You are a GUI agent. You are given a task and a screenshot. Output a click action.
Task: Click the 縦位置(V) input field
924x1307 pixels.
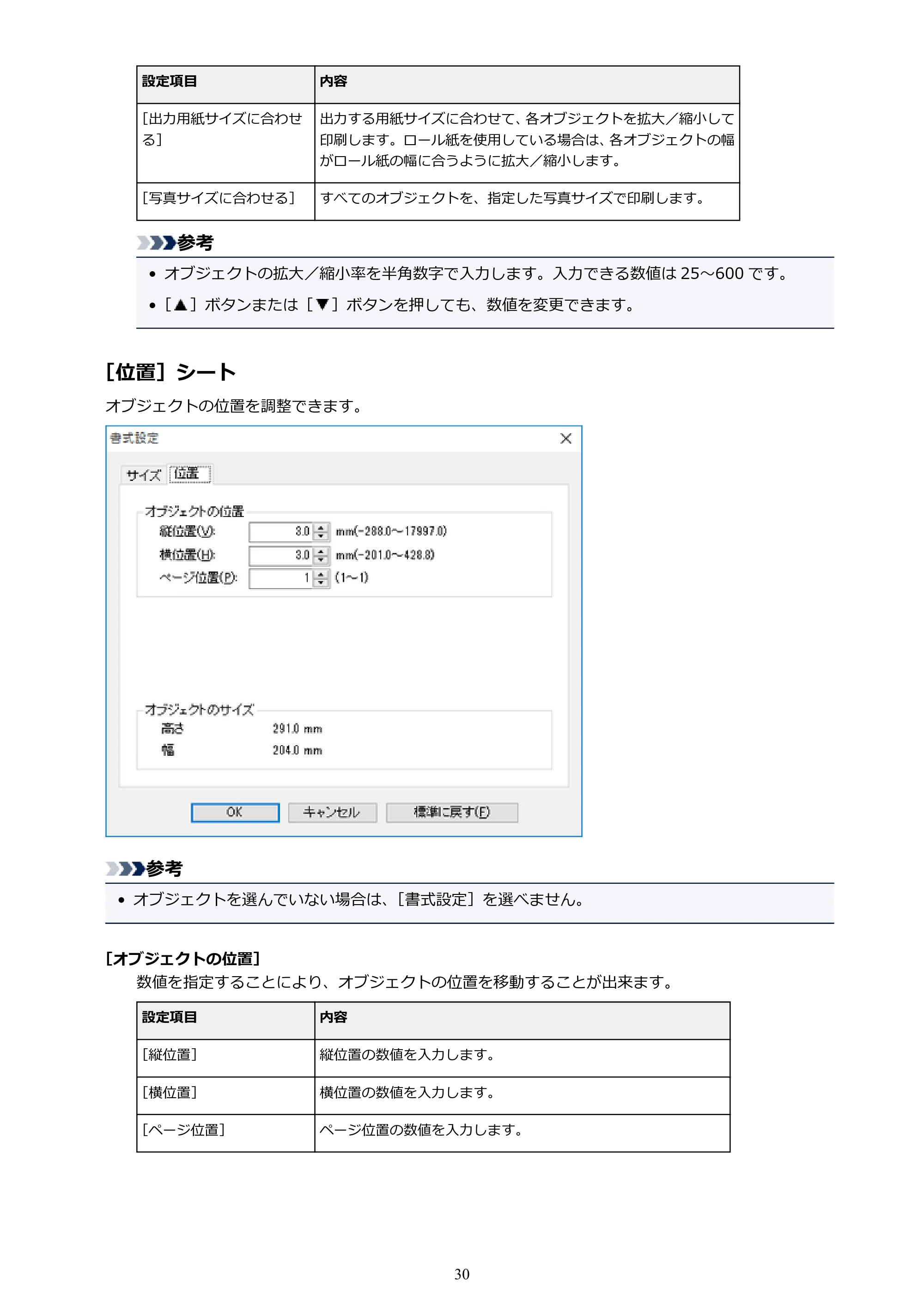[281, 532]
